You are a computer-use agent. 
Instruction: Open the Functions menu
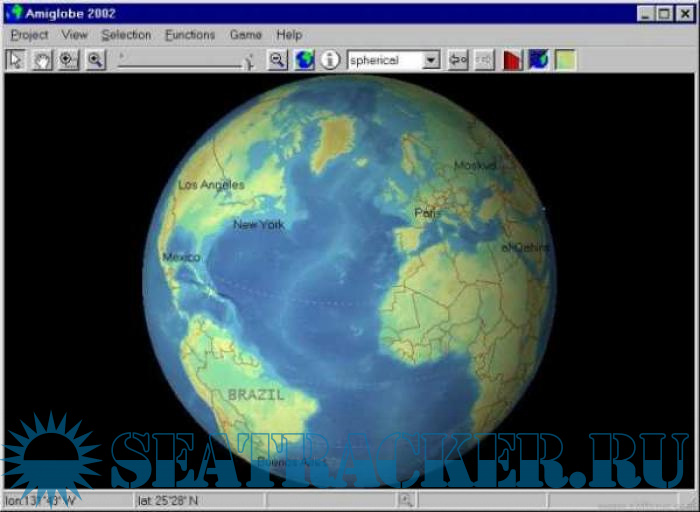click(190, 35)
